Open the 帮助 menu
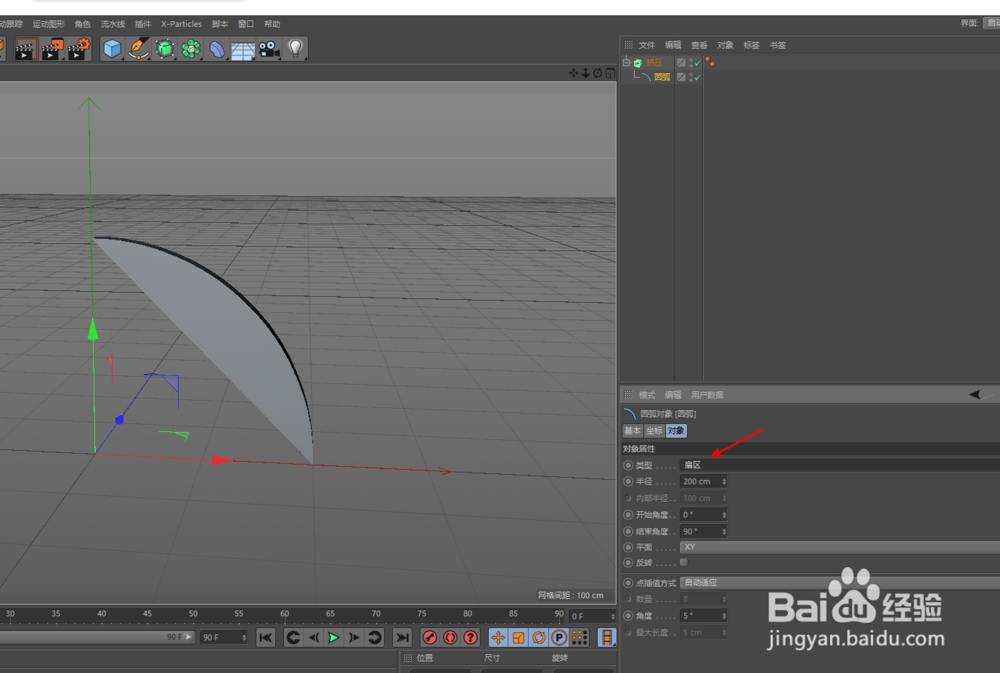 (272, 24)
